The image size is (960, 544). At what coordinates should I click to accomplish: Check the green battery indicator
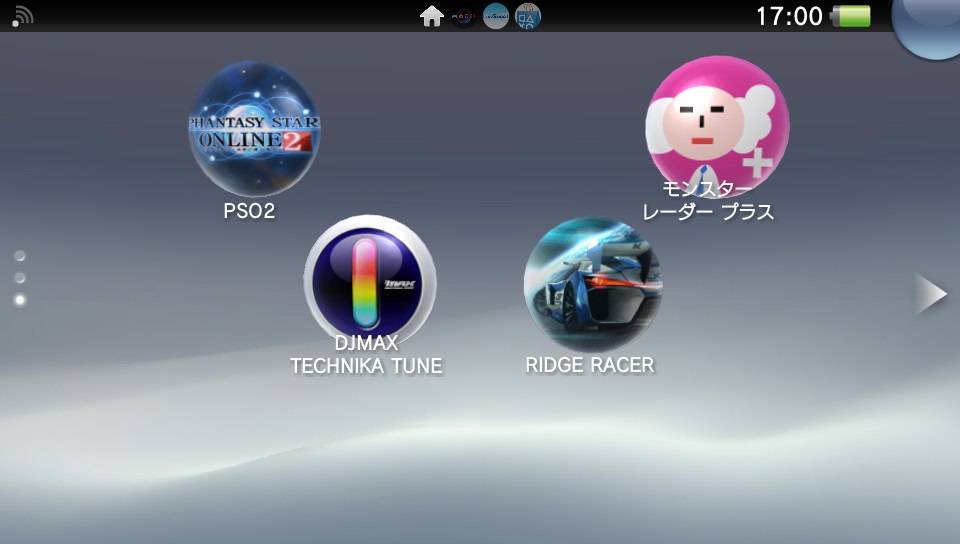coord(851,16)
